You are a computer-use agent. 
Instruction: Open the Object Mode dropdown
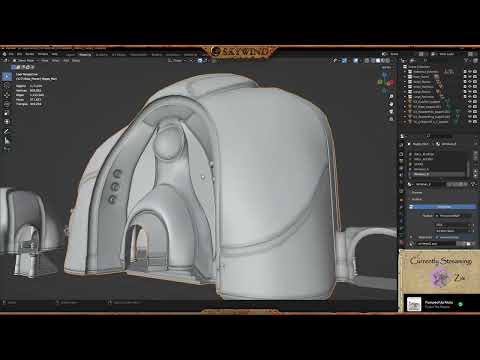[25, 61]
